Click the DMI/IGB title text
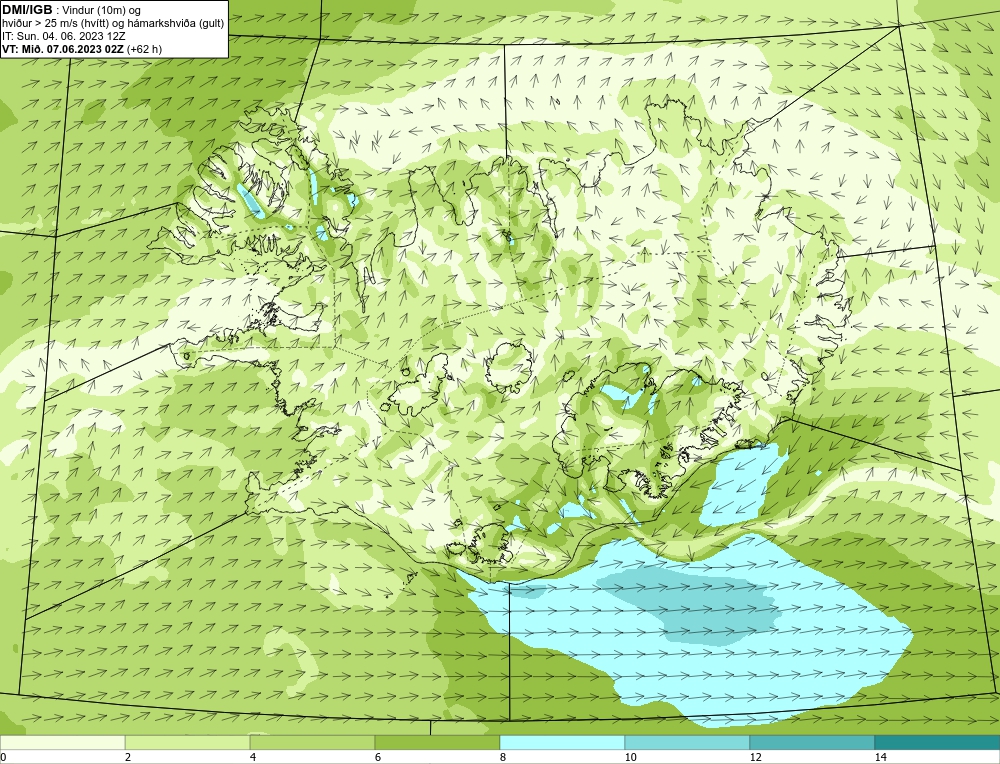 click(27, 10)
